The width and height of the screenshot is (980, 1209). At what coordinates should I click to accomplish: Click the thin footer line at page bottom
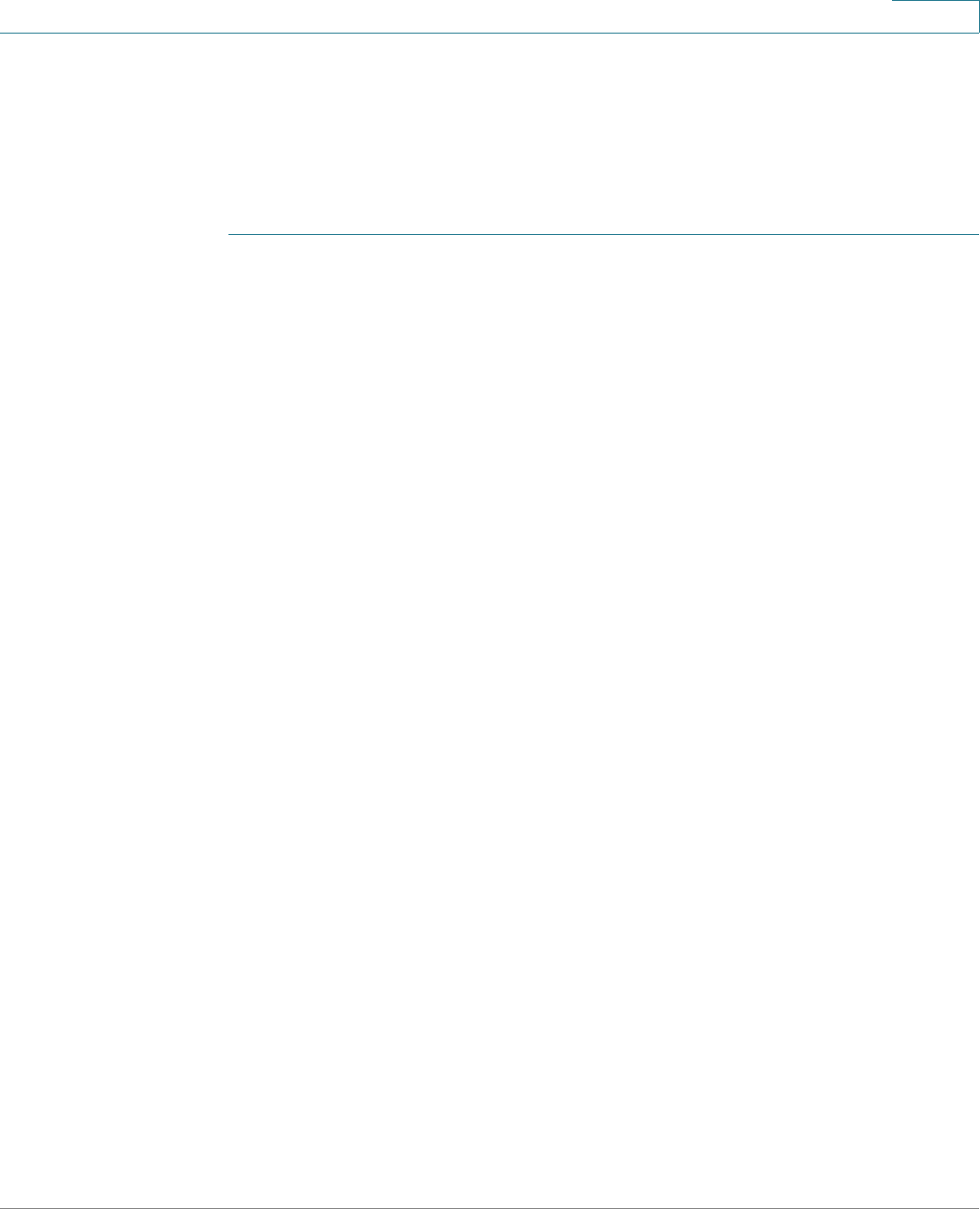point(490,1207)
